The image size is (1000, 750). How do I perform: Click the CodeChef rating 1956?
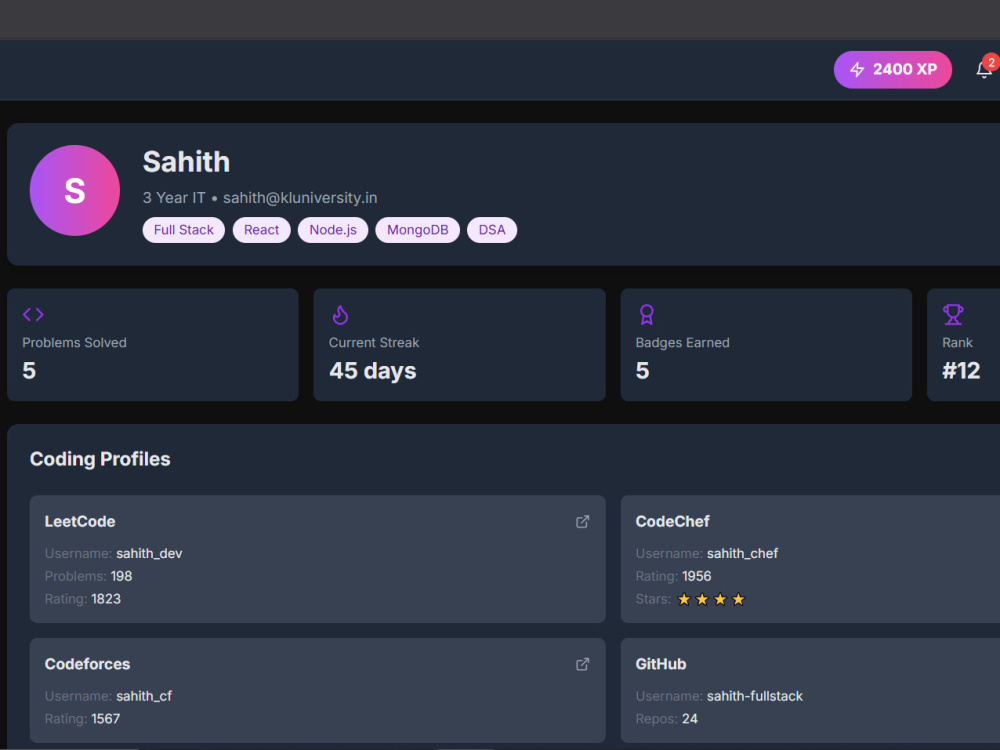[696, 577]
